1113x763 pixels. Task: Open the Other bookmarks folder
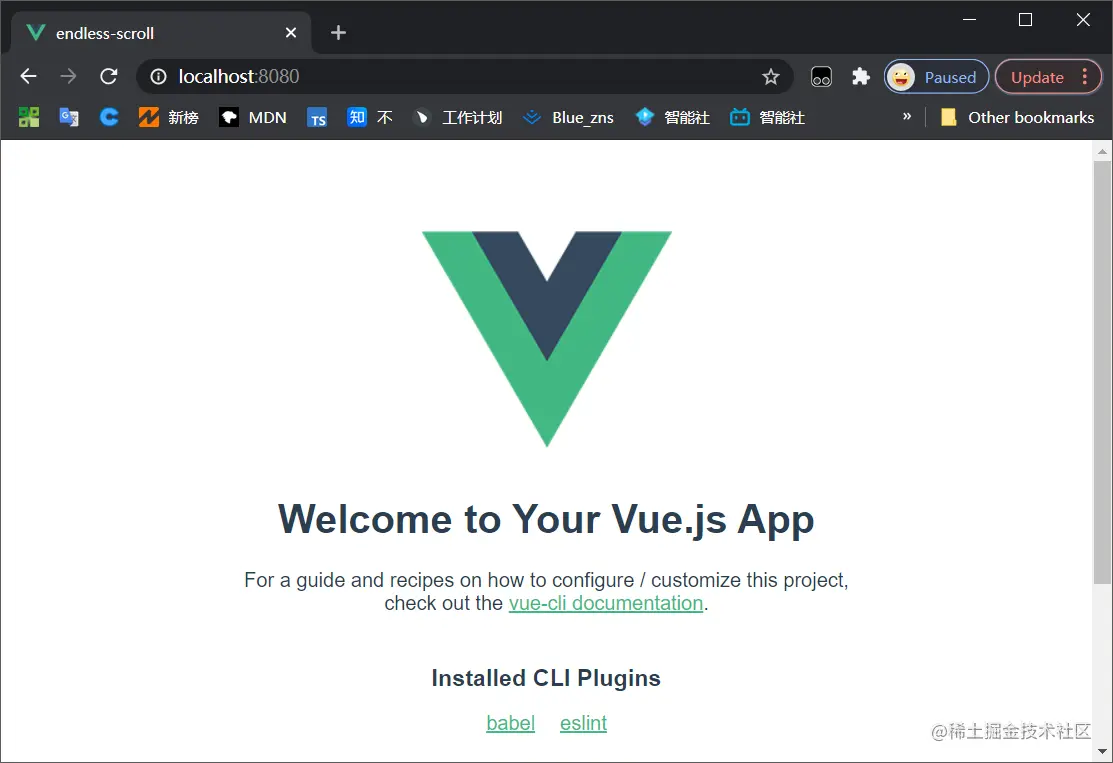[1017, 117]
